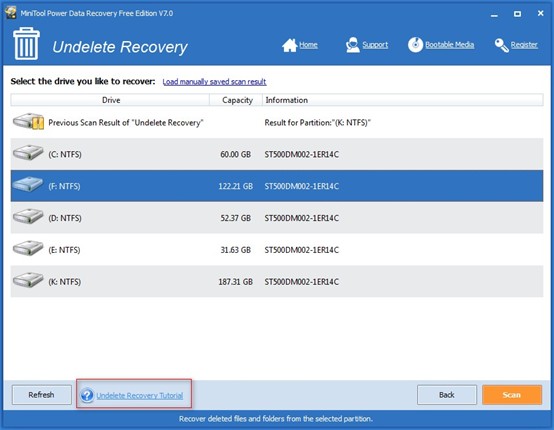
Task: Open the Home link
Action: (x=308, y=45)
